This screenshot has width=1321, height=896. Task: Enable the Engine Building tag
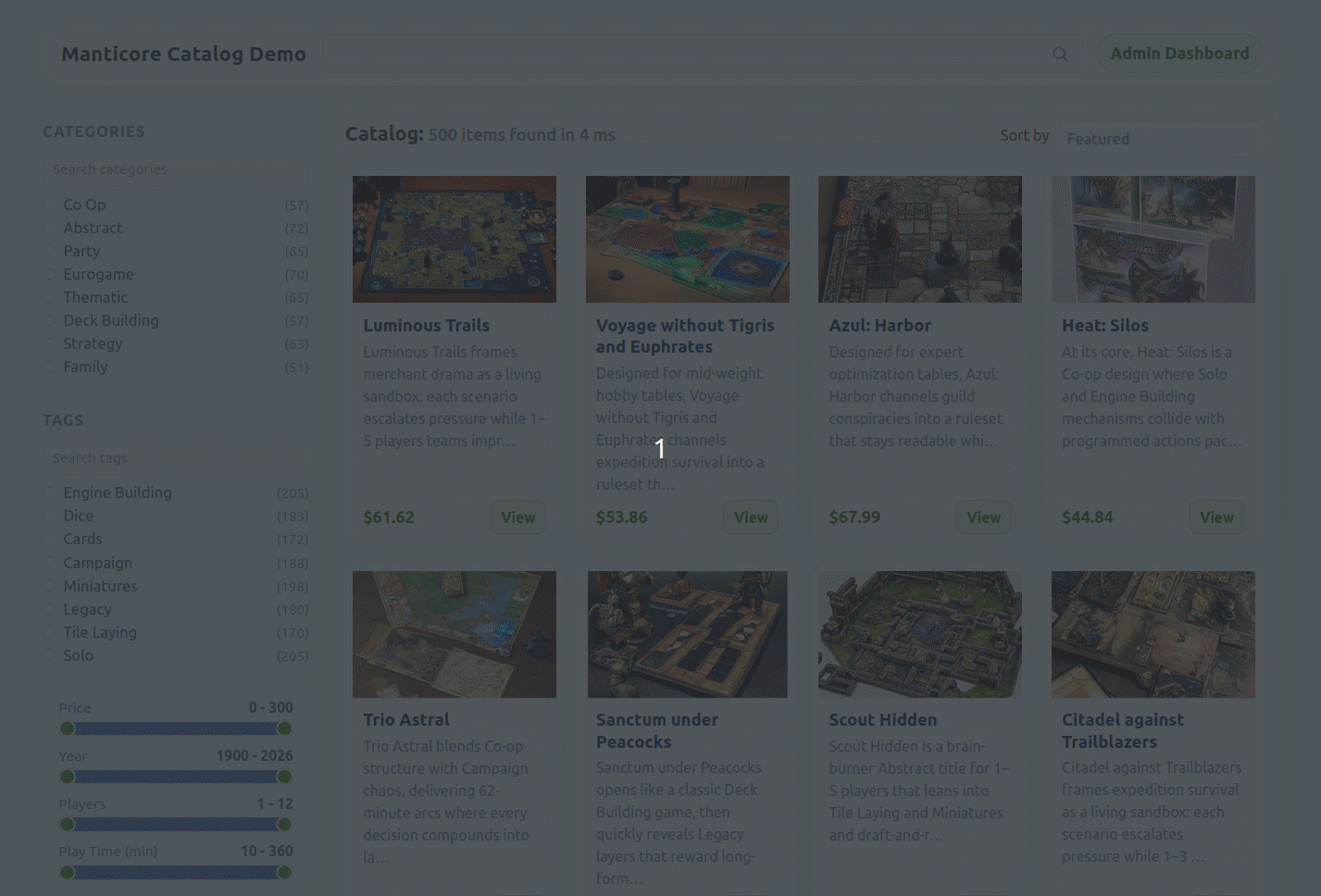point(49,492)
